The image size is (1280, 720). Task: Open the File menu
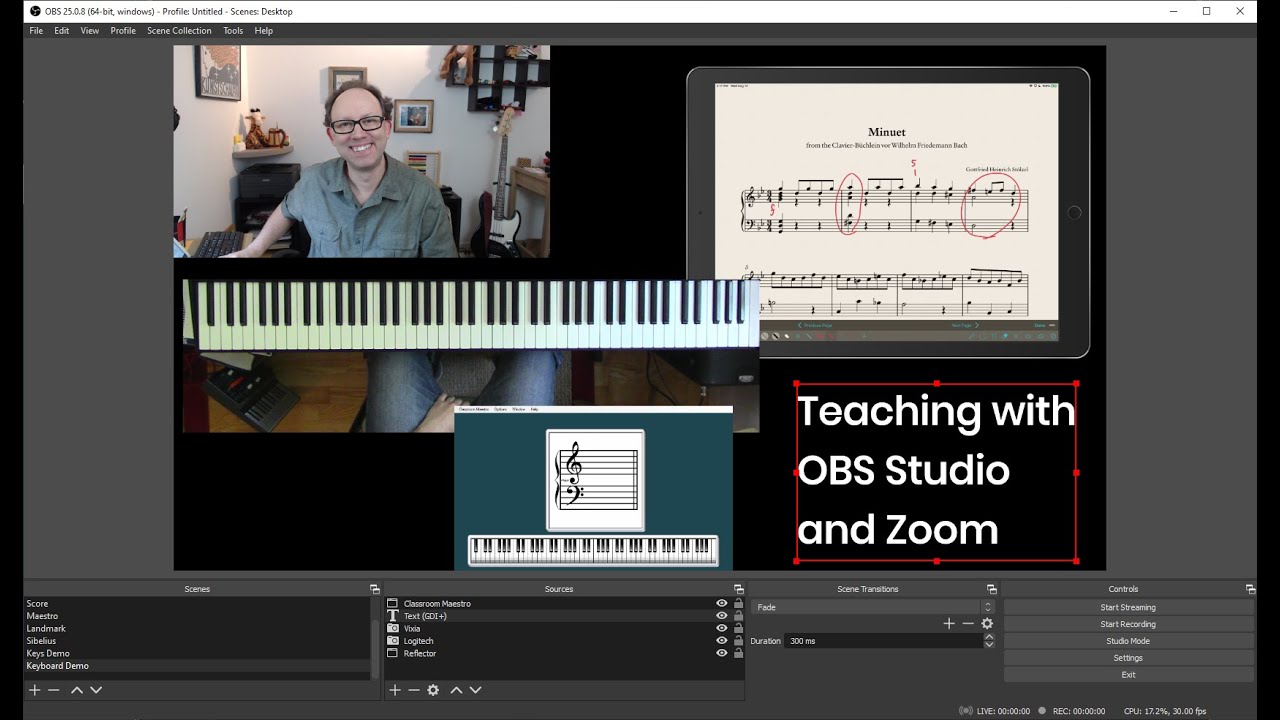tap(36, 31)
